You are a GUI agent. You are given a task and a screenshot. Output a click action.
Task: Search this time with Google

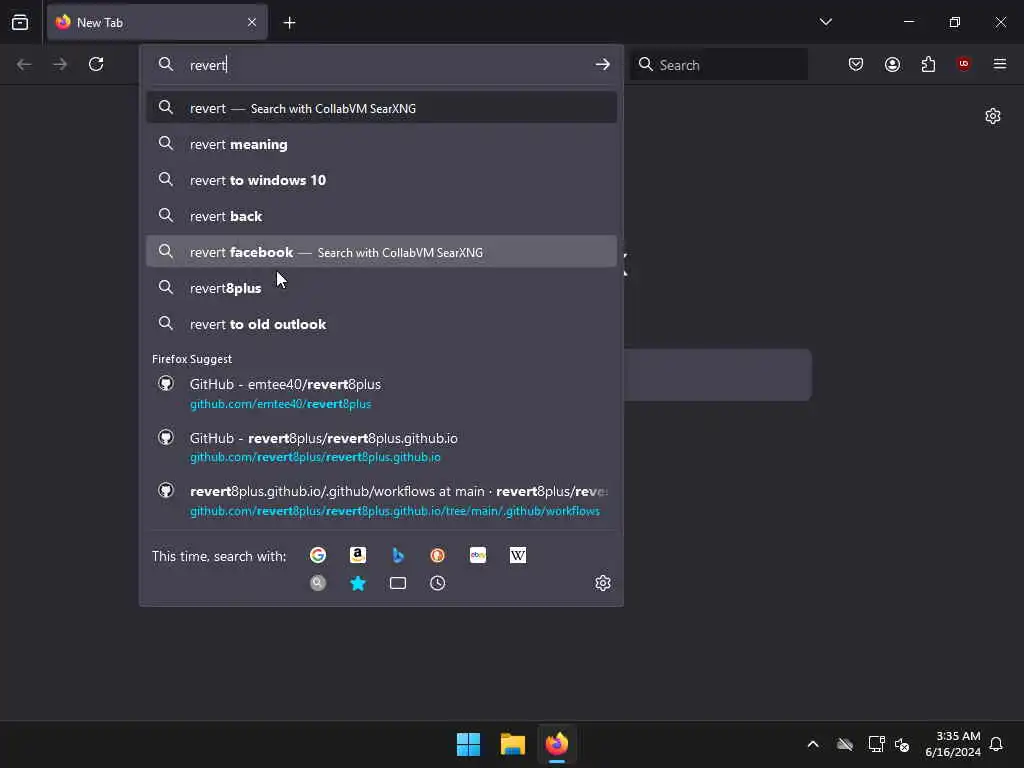(318, 555)
